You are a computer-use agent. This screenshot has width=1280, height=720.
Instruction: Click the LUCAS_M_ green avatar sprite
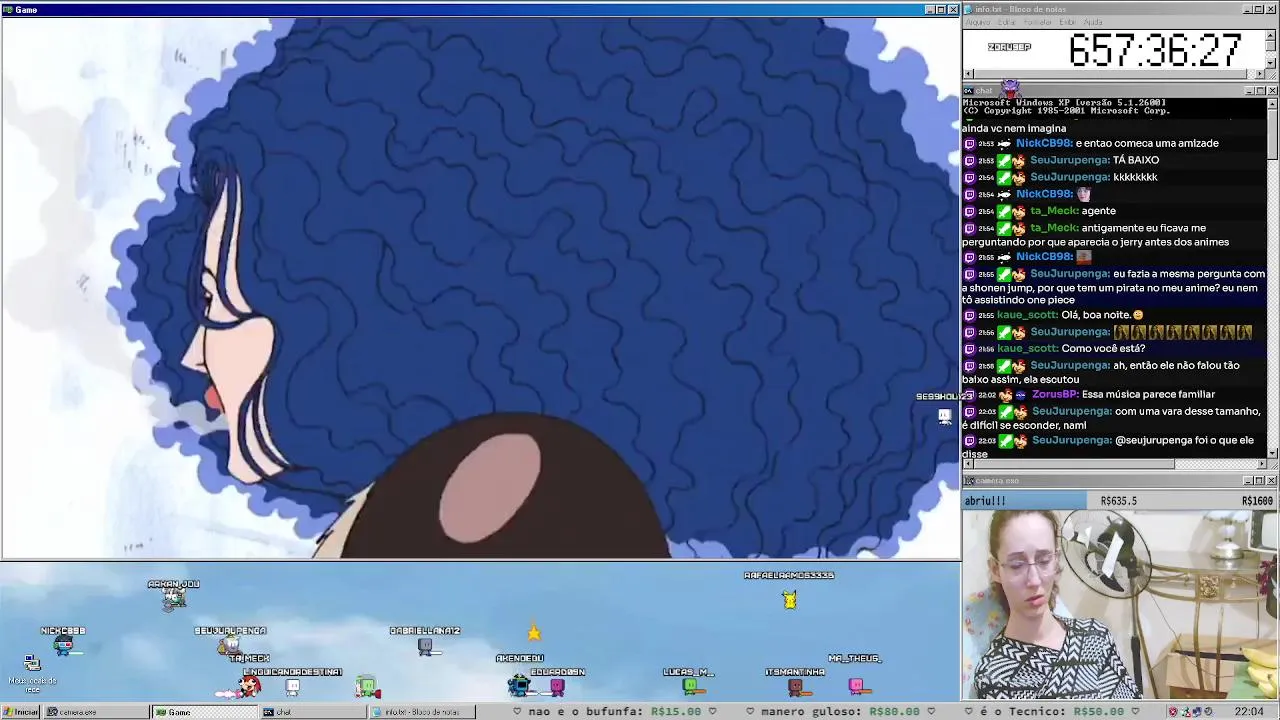689,686
